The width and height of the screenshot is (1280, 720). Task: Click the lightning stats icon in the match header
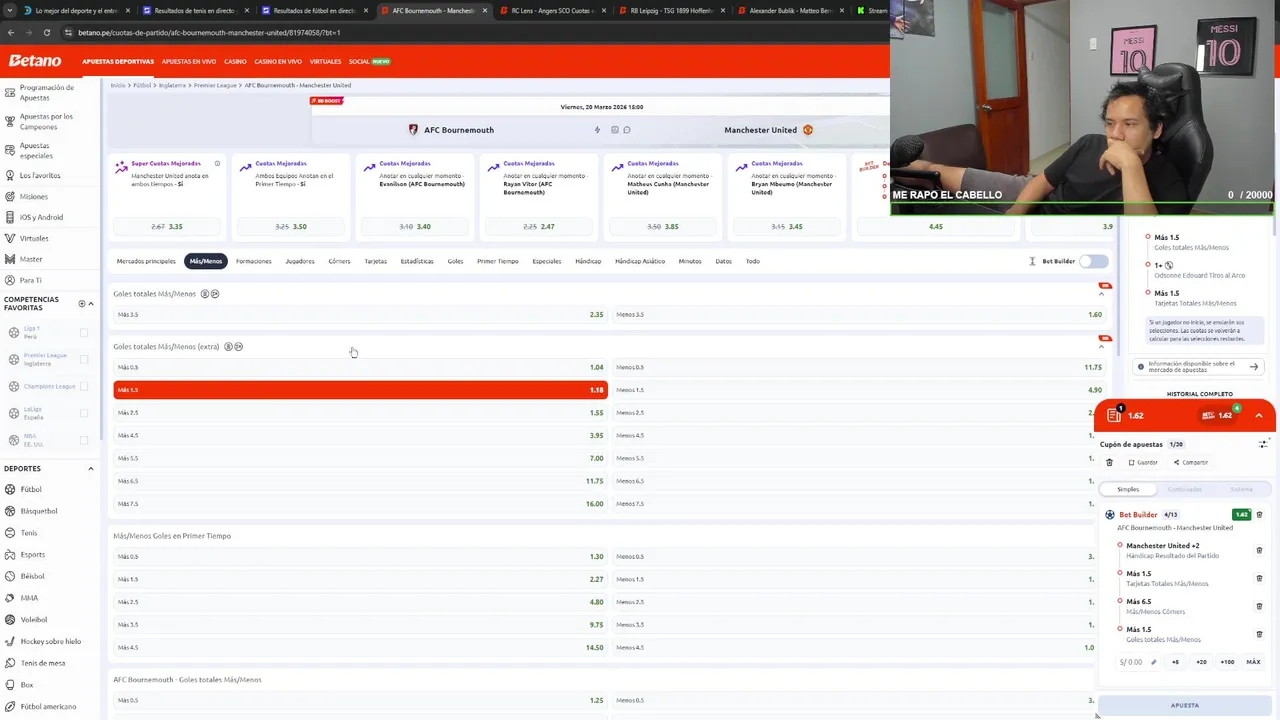(597, 130)
